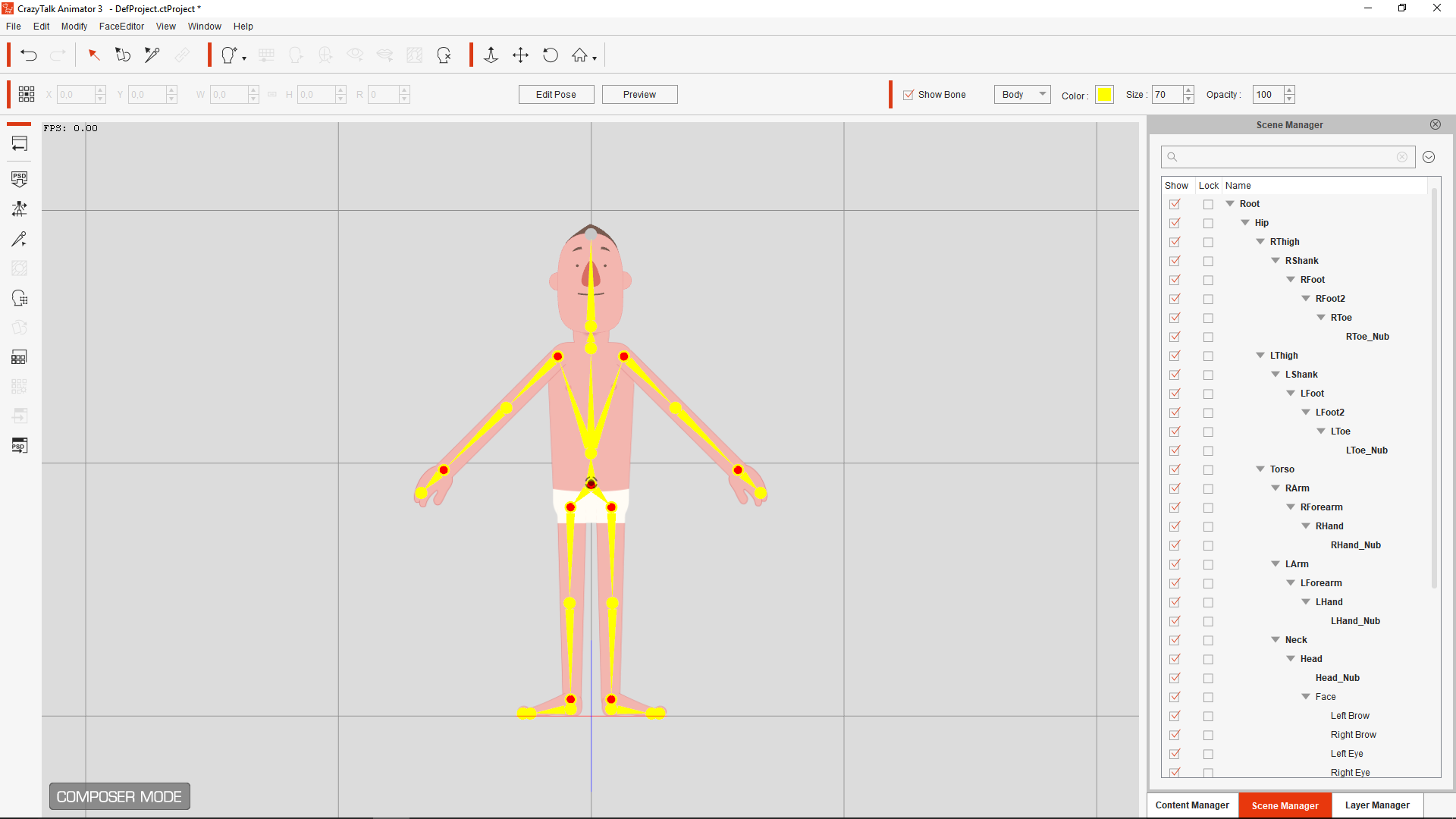
Task: Toggle Show checkbox for RThigh row
Action: point(1175,242)
